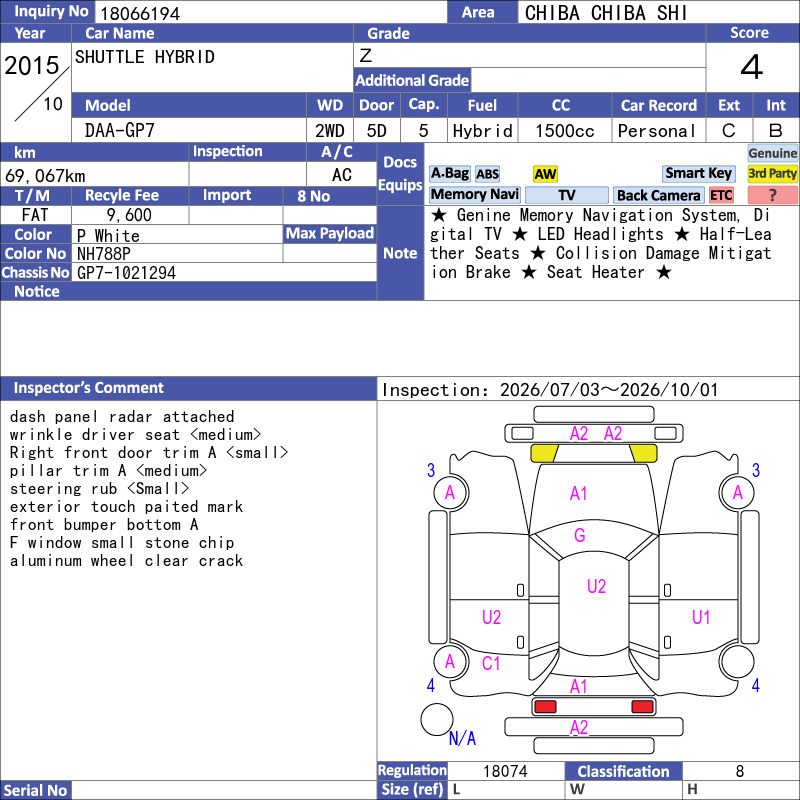Select the color value P White

(108, 236)
